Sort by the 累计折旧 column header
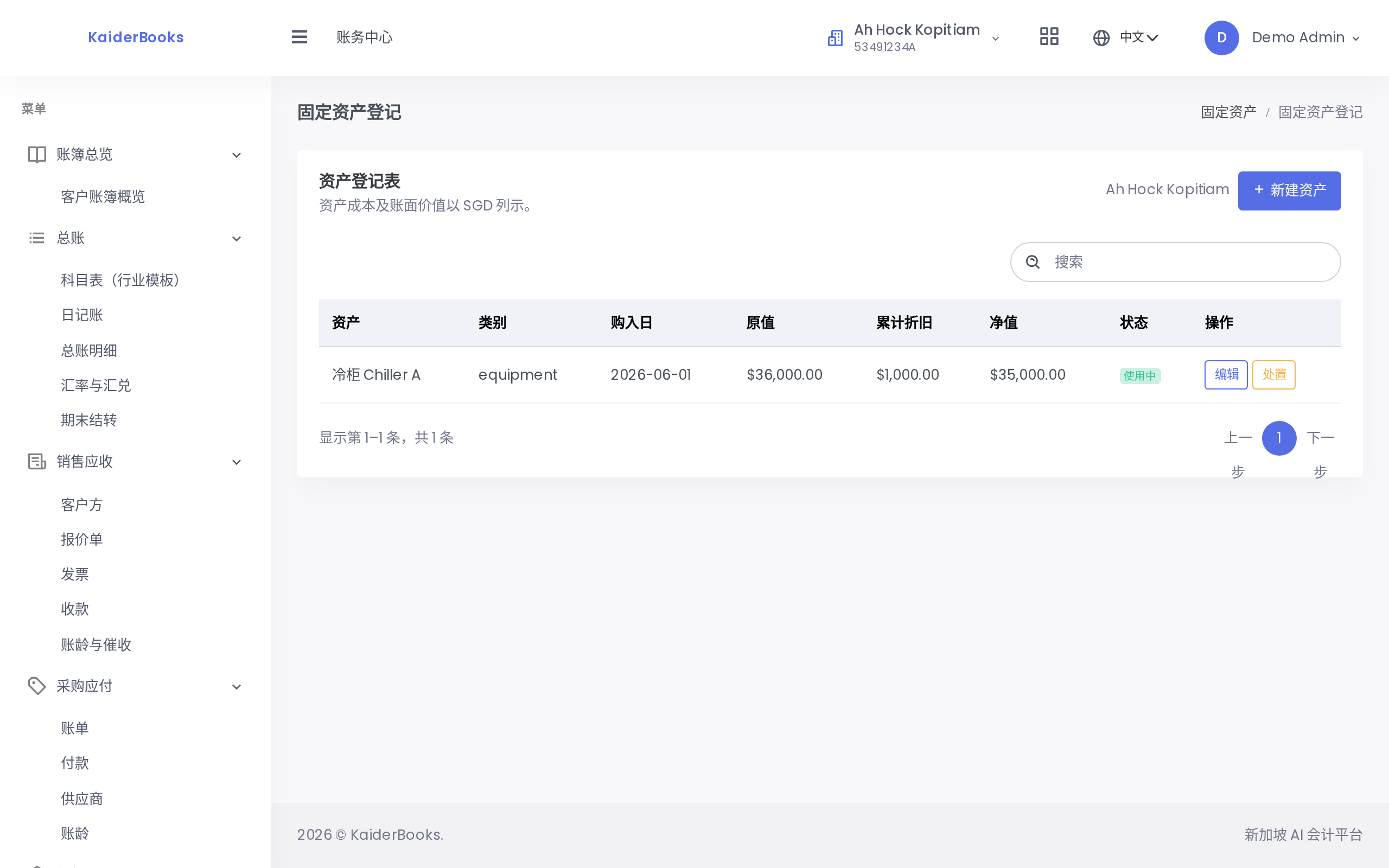This screenshot has height=868, width=1389. [904, 323]
